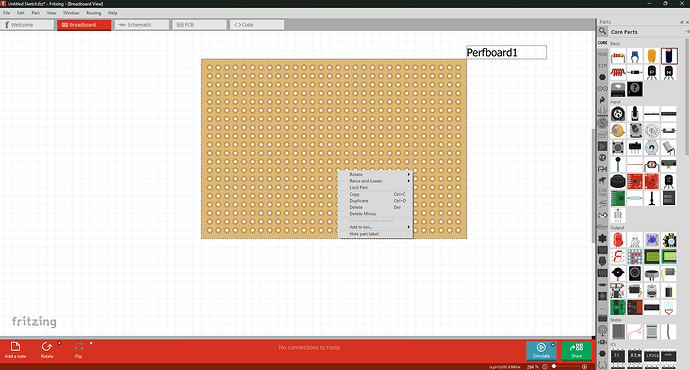Expand the Rotate submenu in the context menu
The image size is (690, 370).
pyautogui.click(x=375, y=174)
